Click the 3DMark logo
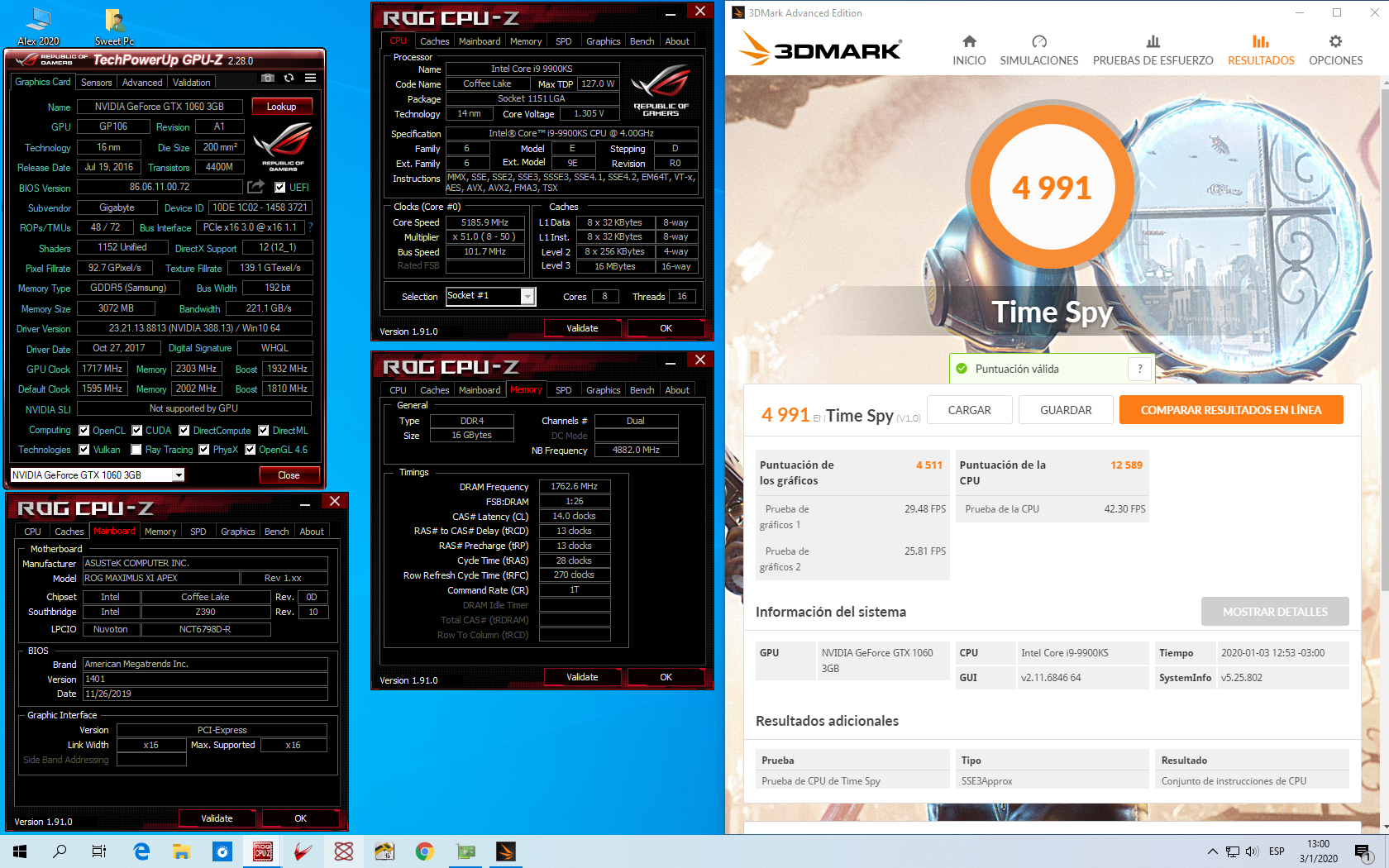Image resolution: width=1389 pixels, height=868 pixels. 820,49
